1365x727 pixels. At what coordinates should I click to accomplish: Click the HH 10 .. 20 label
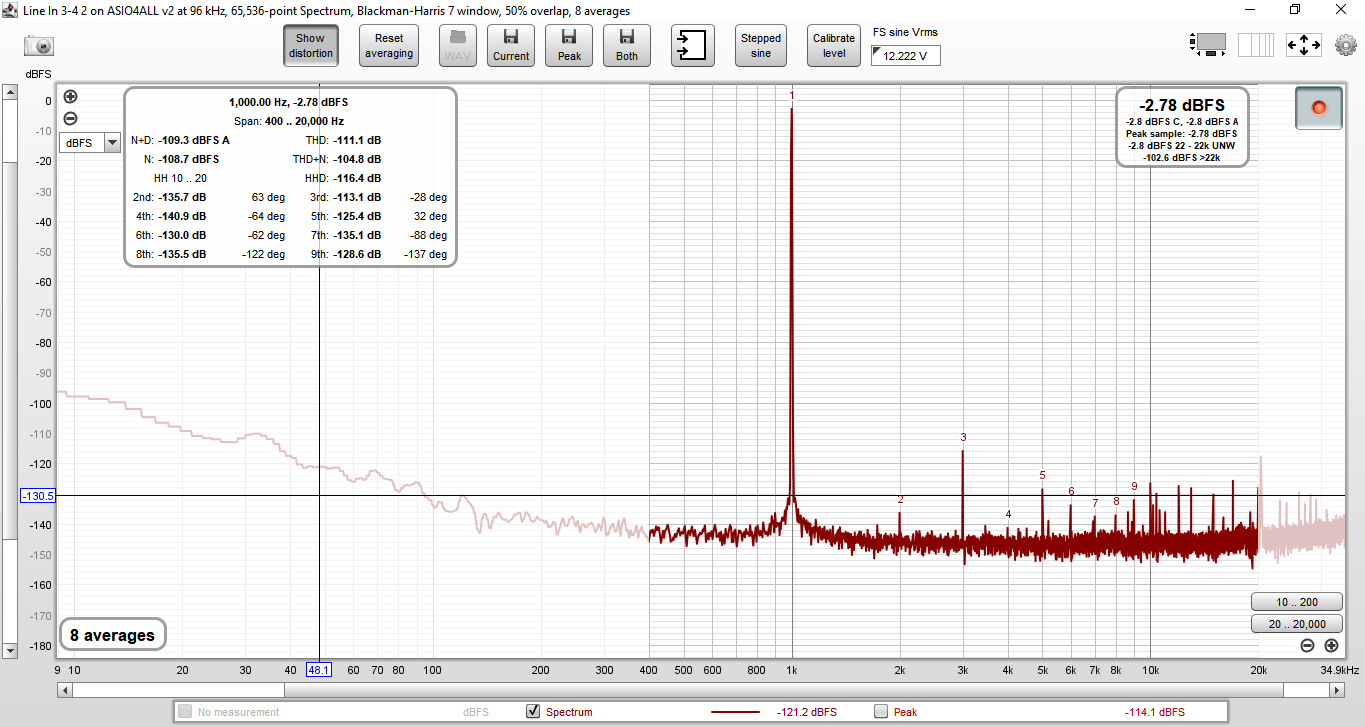click(180, 178)
